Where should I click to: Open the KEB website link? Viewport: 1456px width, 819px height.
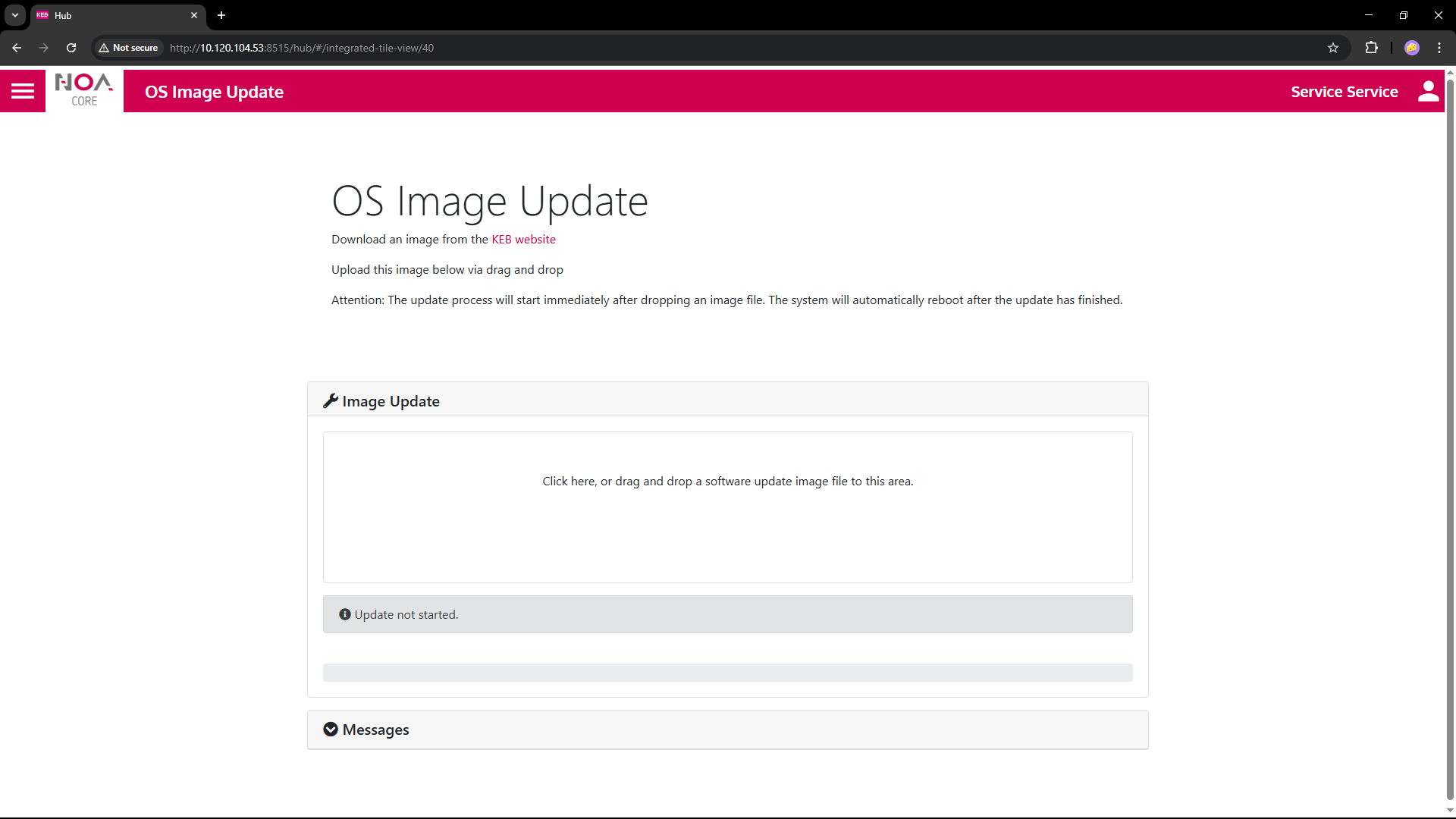pyautogui.click(x=523, y=240)
